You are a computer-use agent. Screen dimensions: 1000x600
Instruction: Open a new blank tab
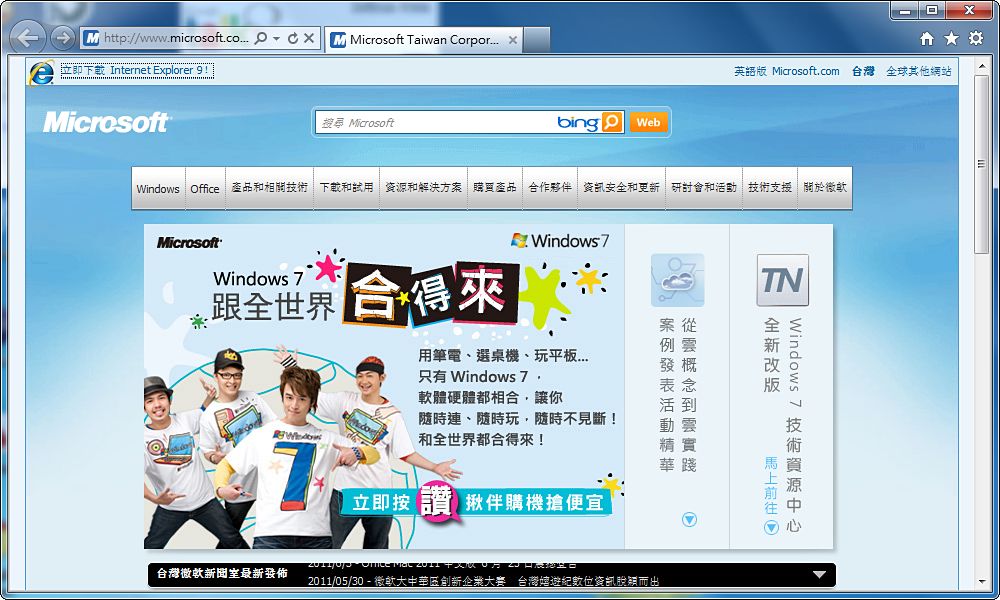click(x=536, y=40)
